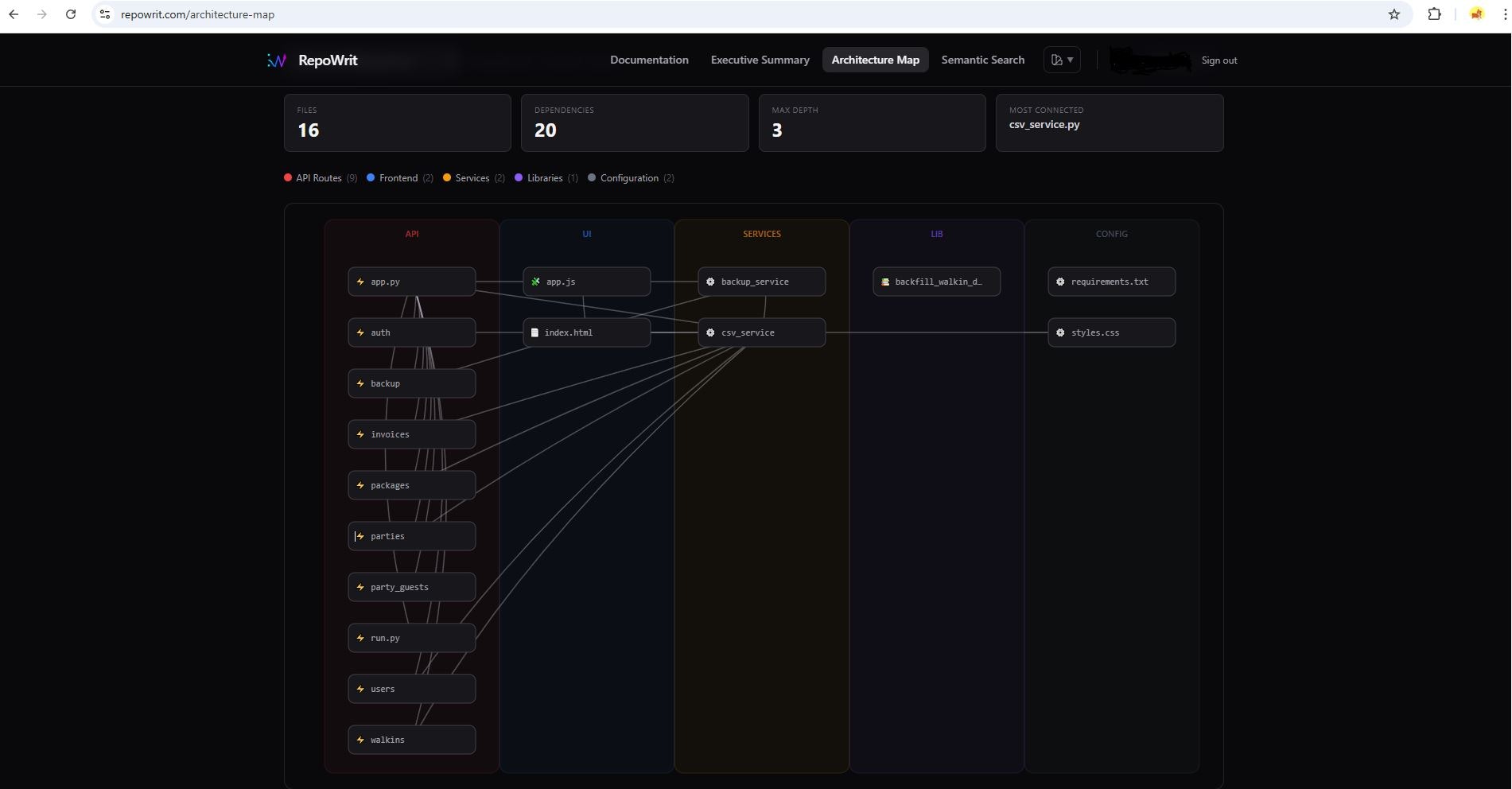Viewport: 1512px width, 789px height.
Task: Click the SERVICES column header
Action: (x=762, y=234)
